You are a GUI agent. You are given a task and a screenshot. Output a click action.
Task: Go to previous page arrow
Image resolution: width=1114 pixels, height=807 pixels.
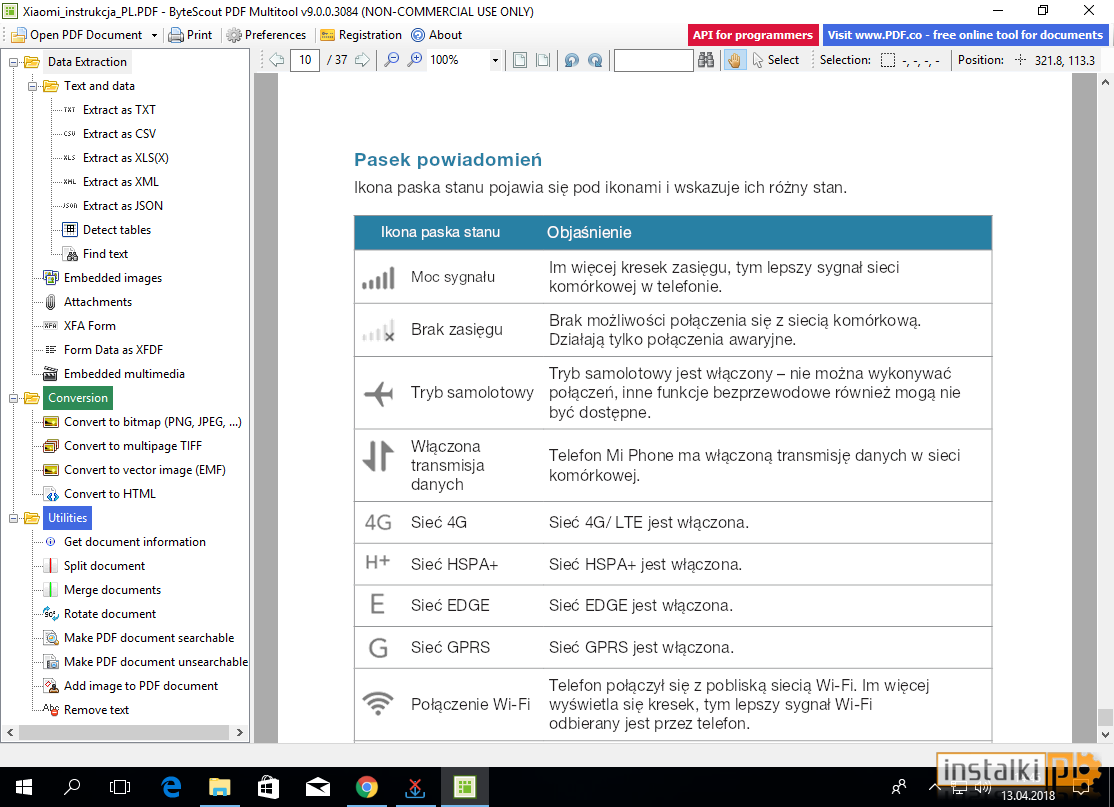click(277, 60)
